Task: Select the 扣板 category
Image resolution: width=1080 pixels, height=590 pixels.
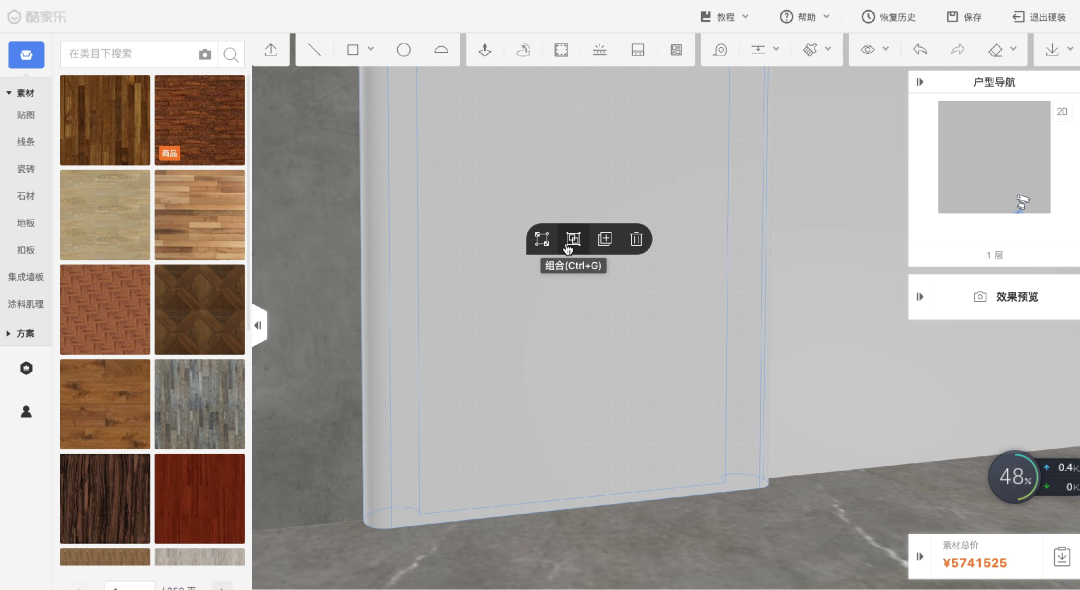Action: pos(25,250)
